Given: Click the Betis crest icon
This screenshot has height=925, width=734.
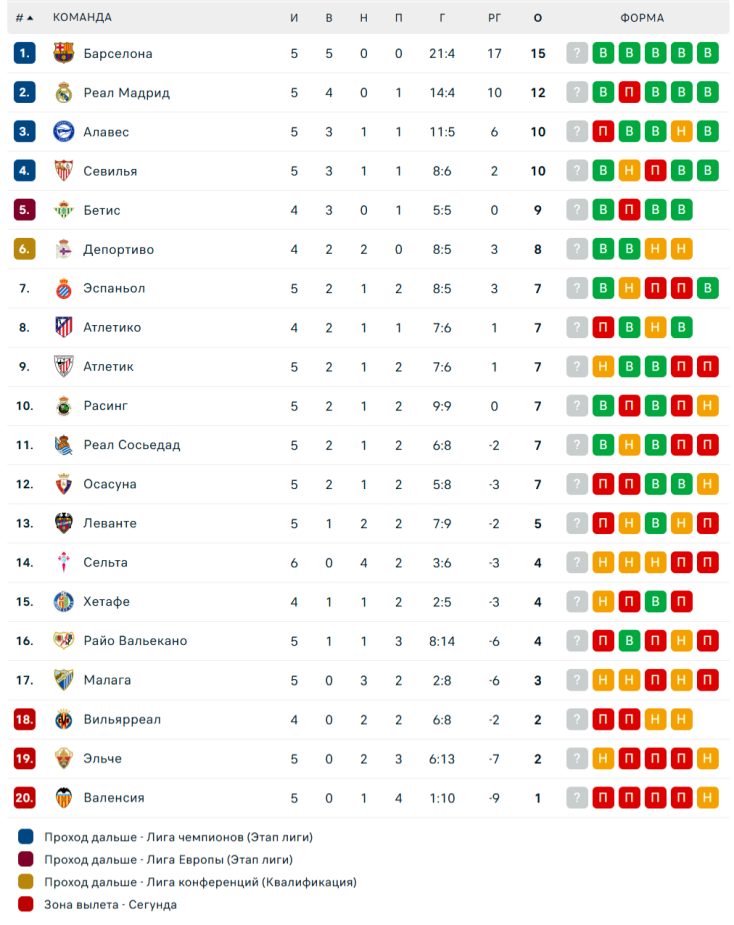Looking at the screenshot, I should [x=64, y=210].
